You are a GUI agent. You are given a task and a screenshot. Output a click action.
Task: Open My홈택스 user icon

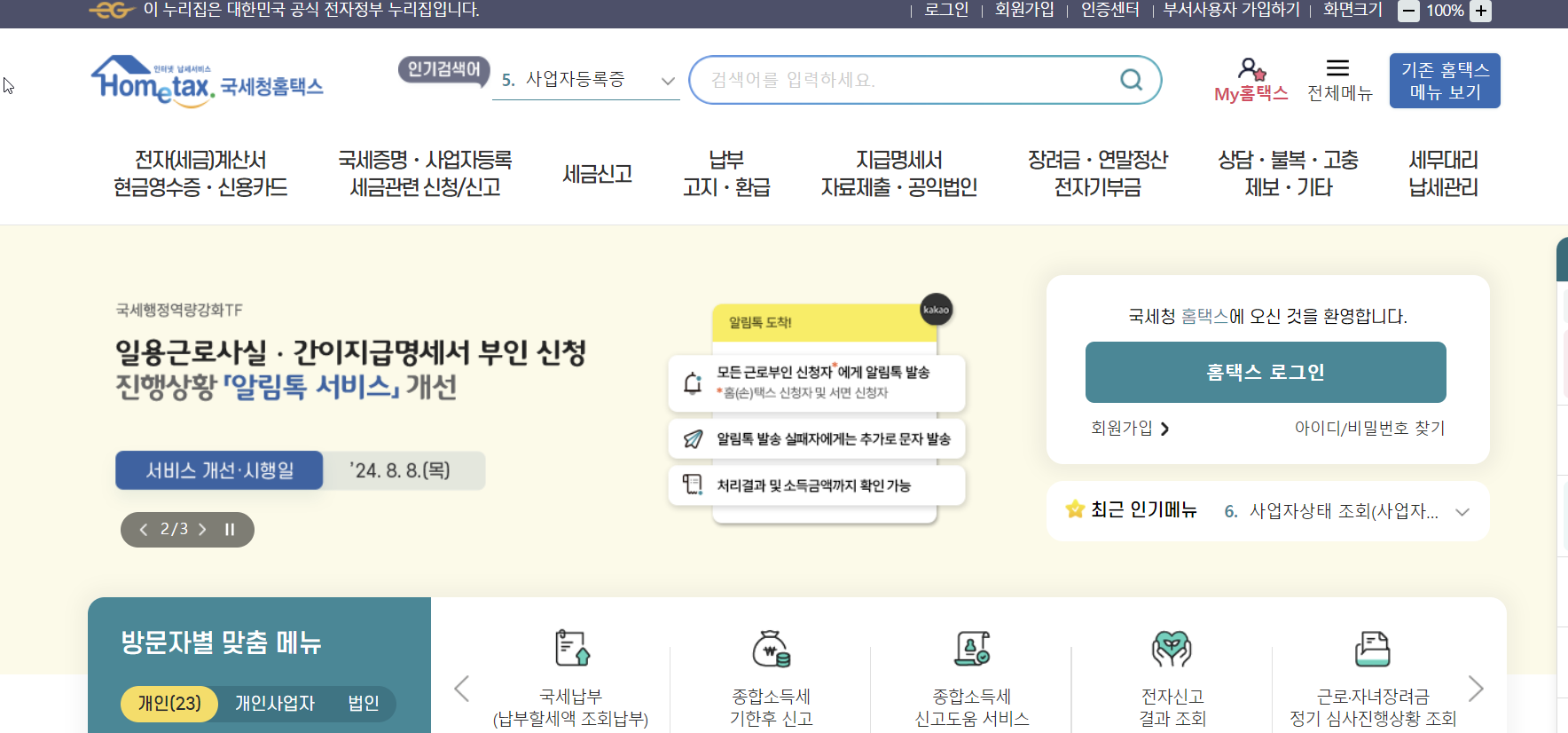(x=1251, y=68)
